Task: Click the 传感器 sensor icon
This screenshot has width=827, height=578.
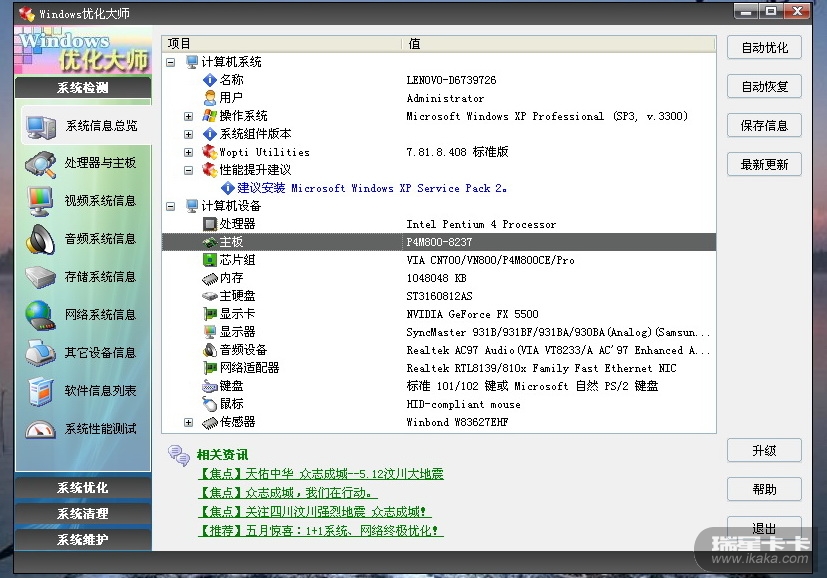Action: (x=210, y=422)
